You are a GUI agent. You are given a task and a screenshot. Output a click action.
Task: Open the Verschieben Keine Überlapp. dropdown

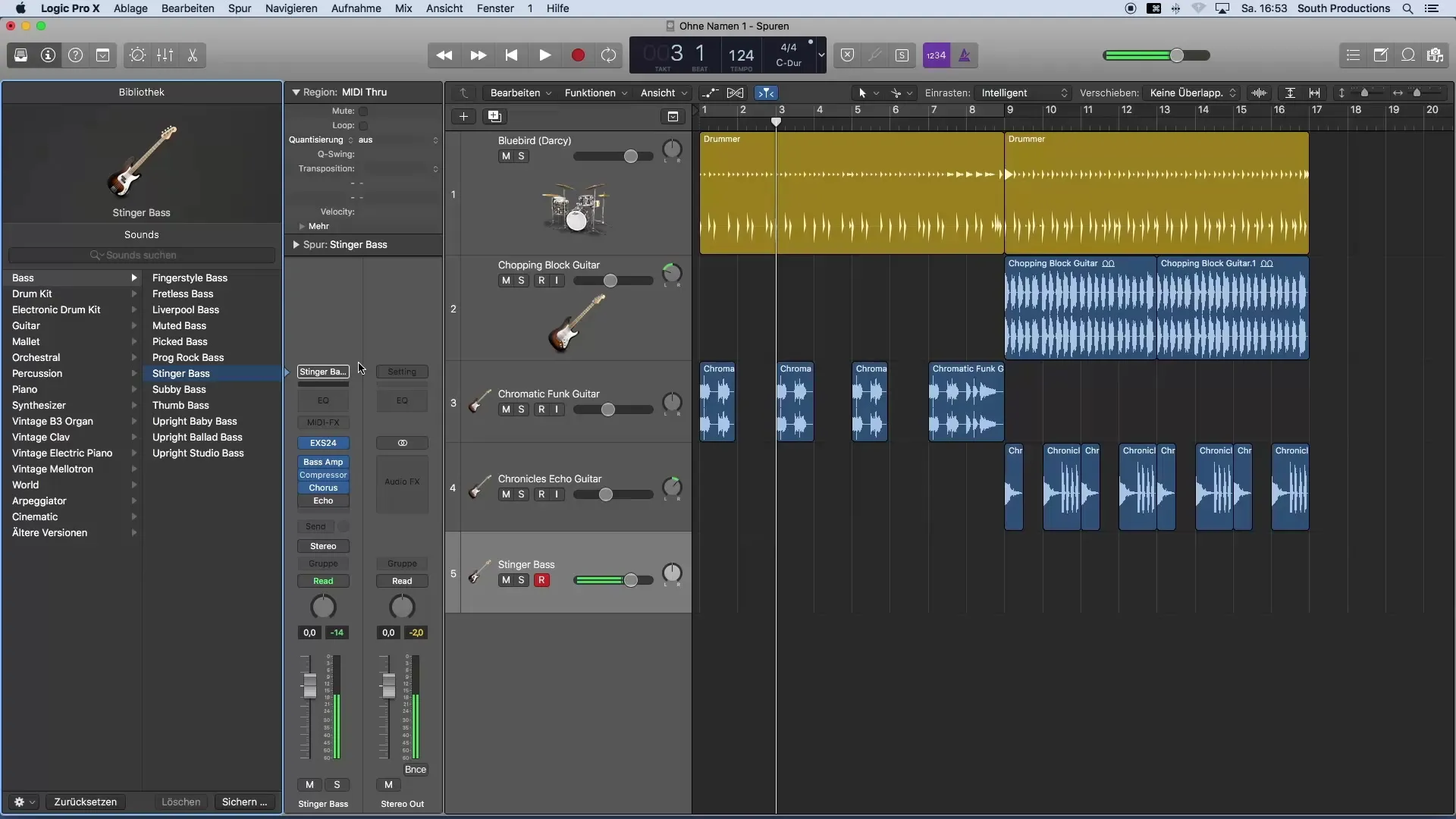pyautogui.click(x=1192, y=93)
